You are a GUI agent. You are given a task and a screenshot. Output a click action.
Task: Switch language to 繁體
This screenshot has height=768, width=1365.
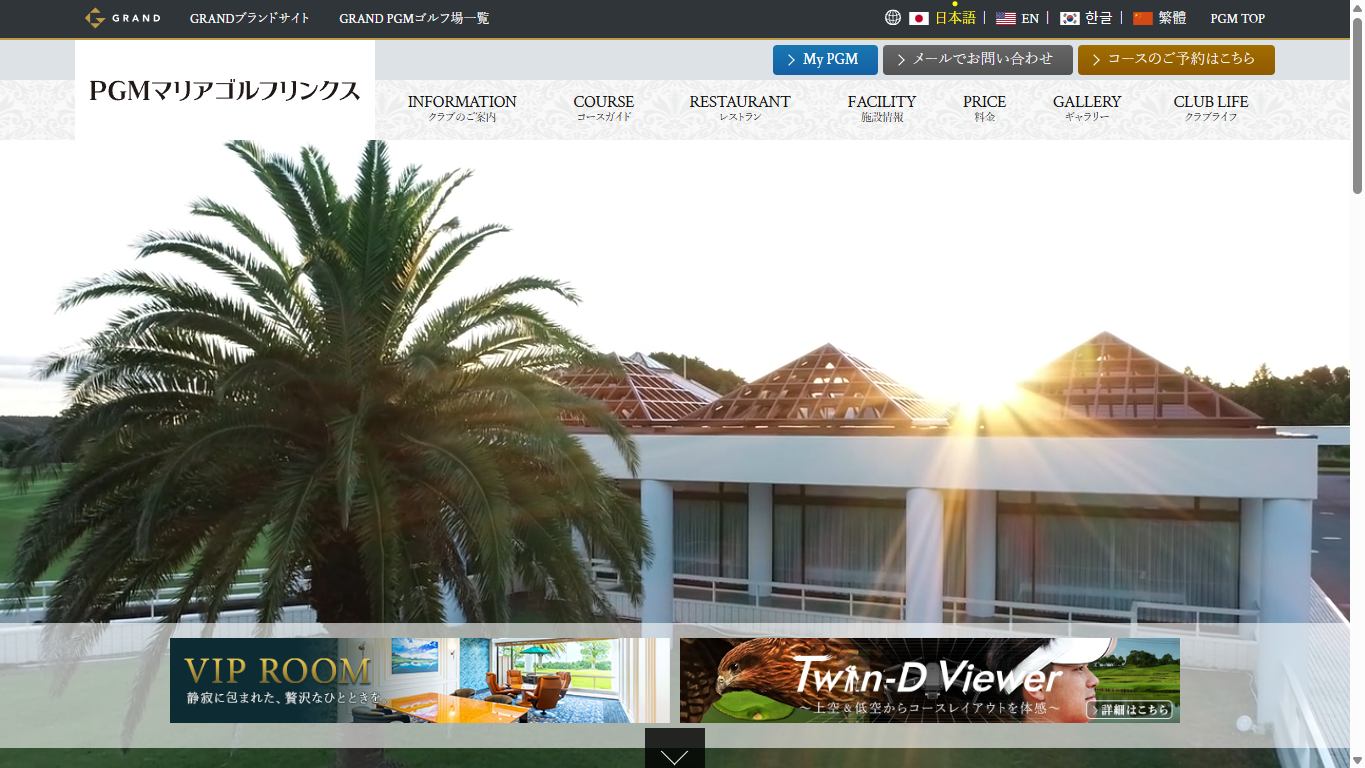(1172, 18)
